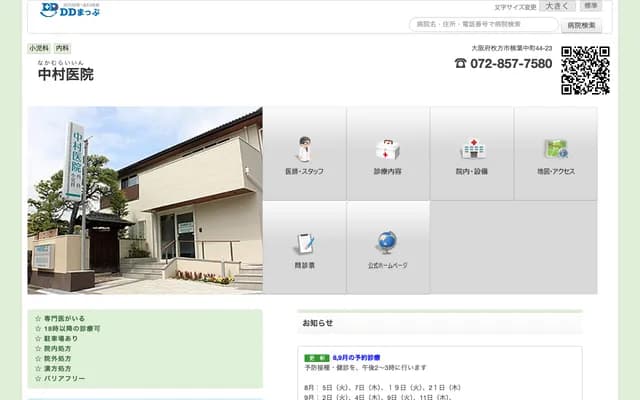Viewport: 640px width, 400px height.
Task: Focus the hospital search input field
Action: (x=484, y=24)
